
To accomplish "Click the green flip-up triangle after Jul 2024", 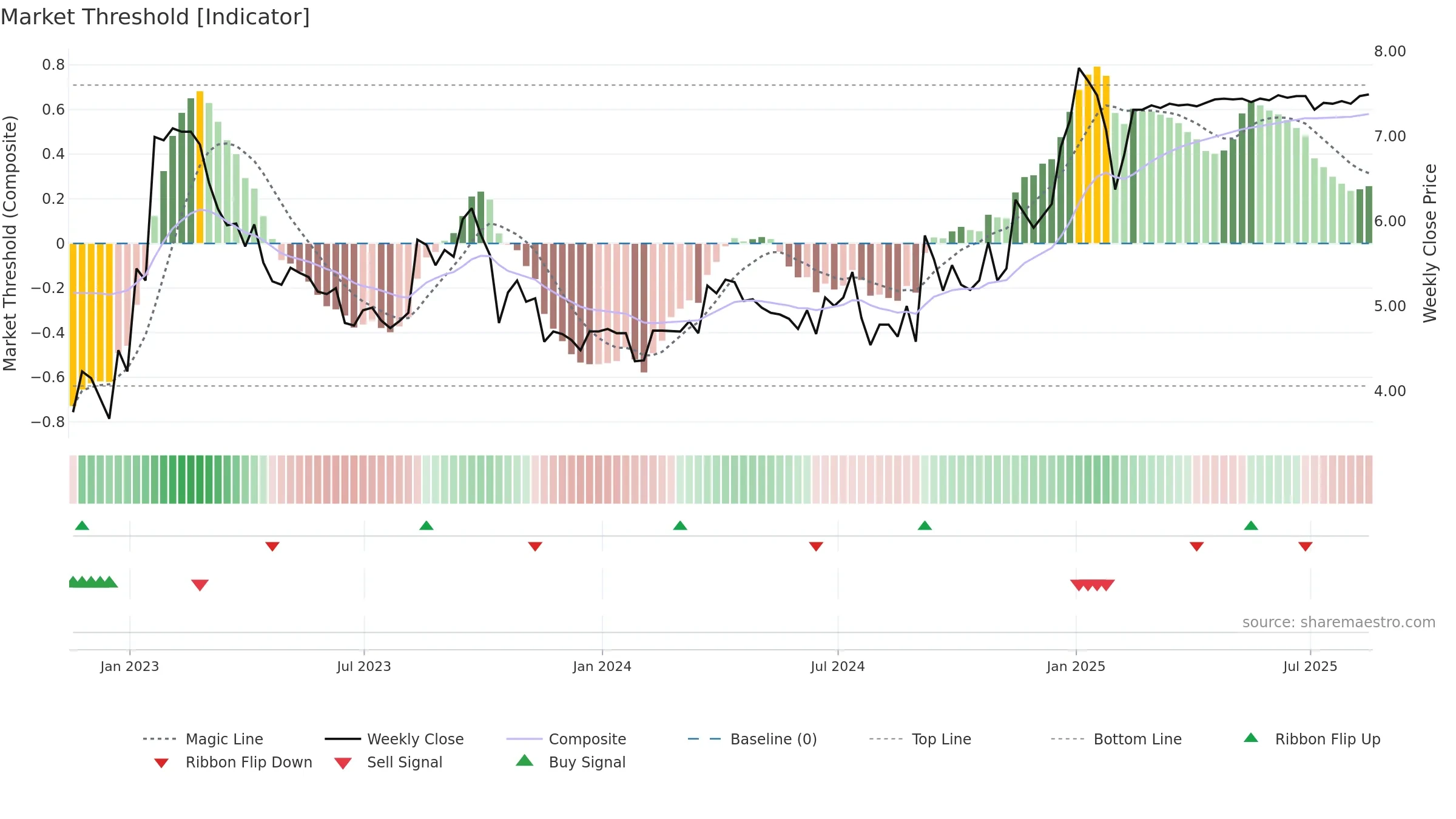I will click(x=925, y=525).
